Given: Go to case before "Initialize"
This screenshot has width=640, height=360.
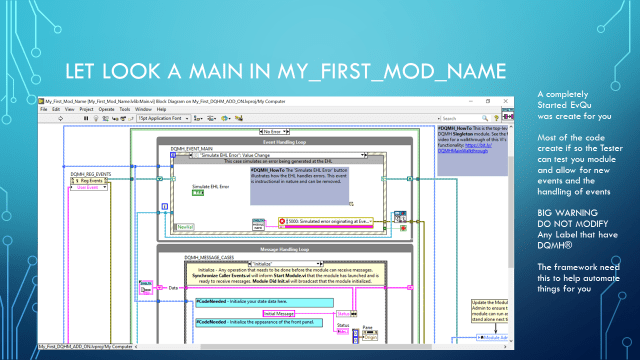Looking at the screenshot, I should (250, 264).
